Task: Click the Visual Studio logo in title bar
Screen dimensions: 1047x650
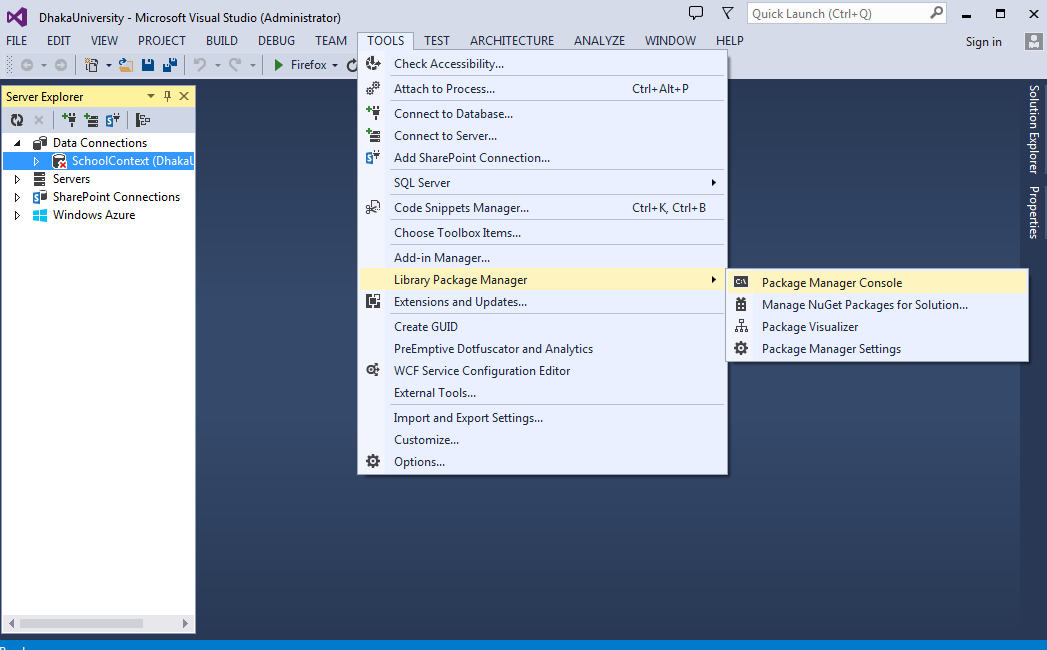Action: (x=17, y=17)
